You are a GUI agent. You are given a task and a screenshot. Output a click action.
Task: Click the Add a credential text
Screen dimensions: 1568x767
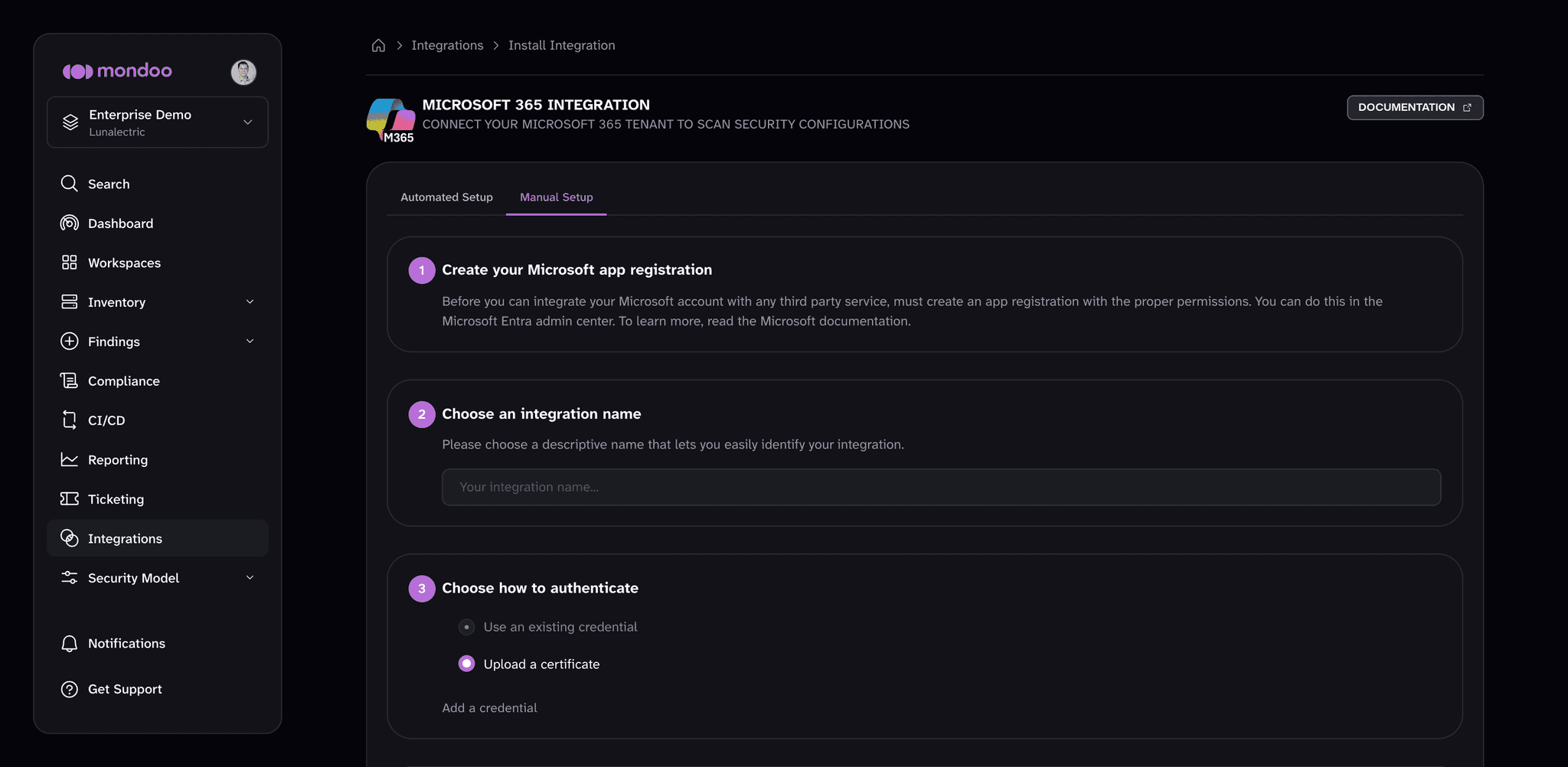pyautogui.click(x=489, y=708)
